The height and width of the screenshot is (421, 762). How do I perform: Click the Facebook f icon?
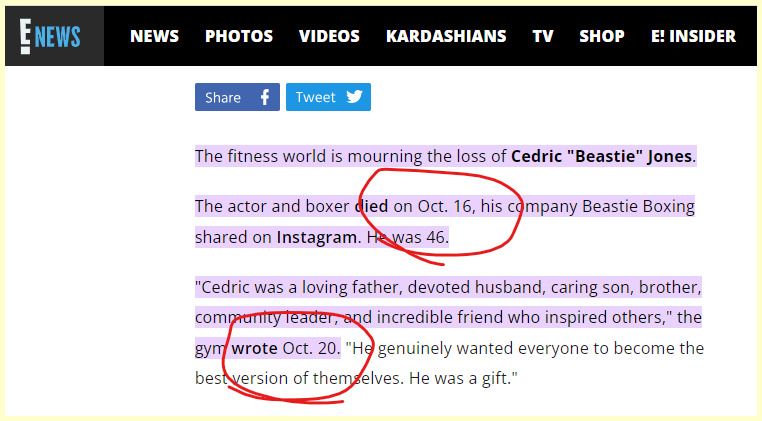point(265,97)
